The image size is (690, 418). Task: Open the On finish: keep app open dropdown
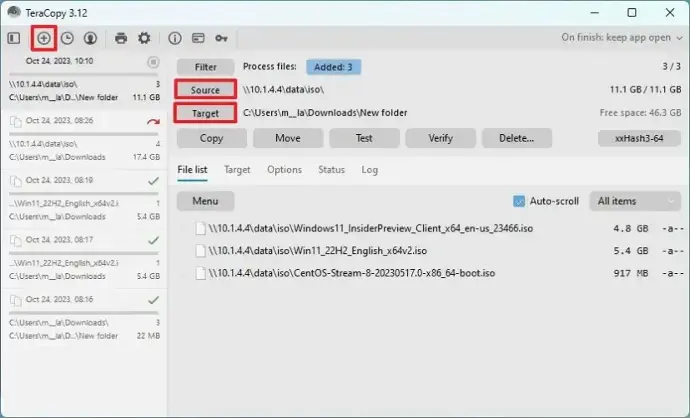point(622,38)
